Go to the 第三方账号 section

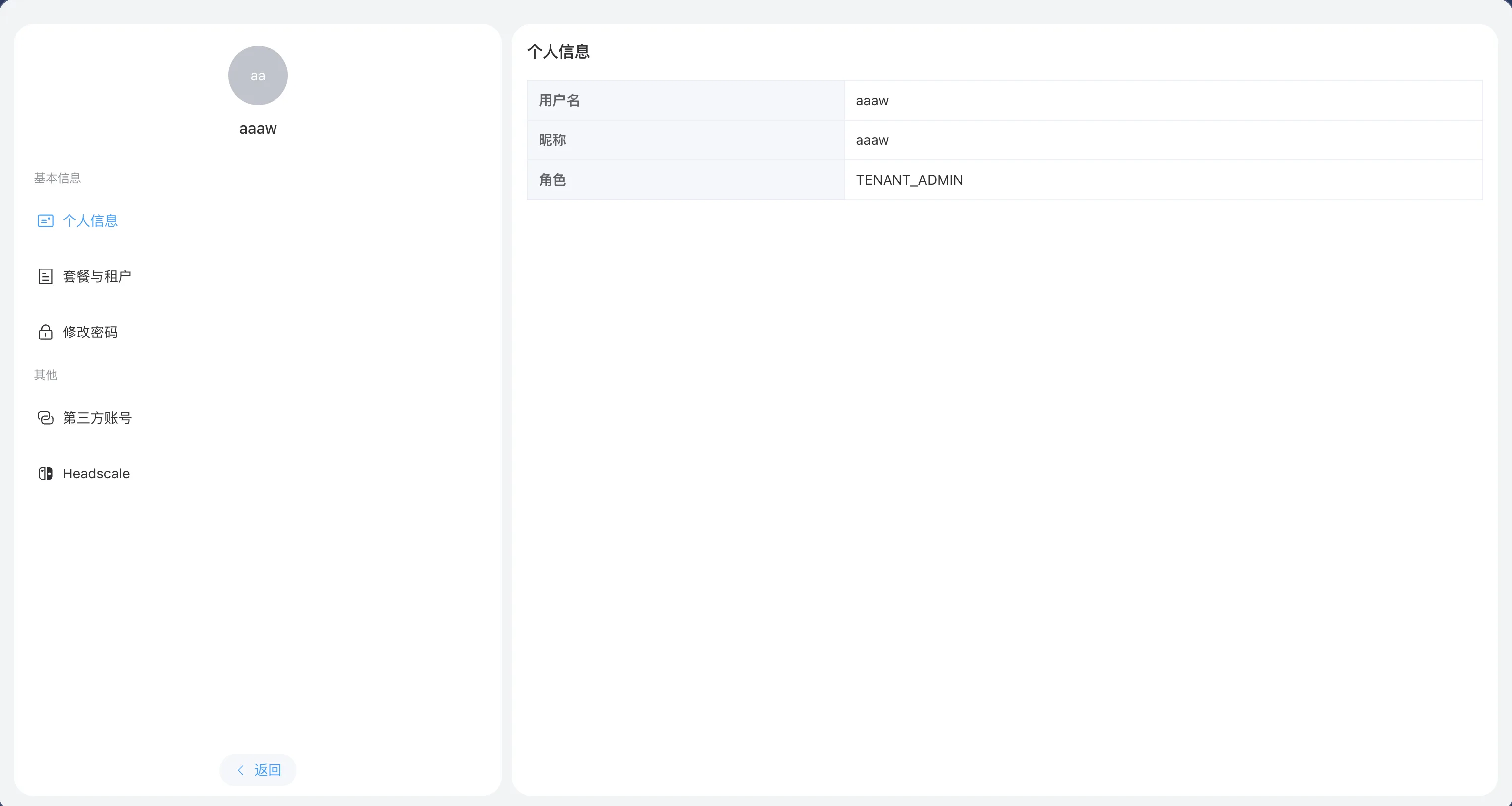point(97,418)
